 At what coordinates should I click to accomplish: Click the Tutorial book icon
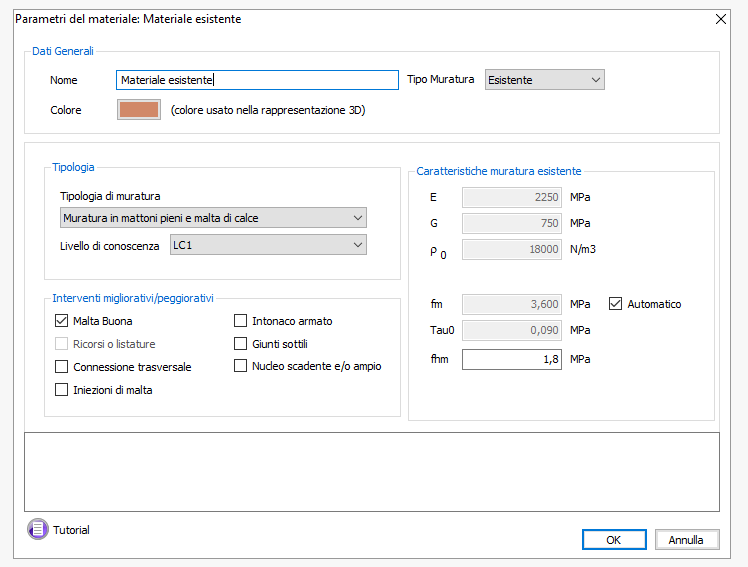(x=37, y=529)
